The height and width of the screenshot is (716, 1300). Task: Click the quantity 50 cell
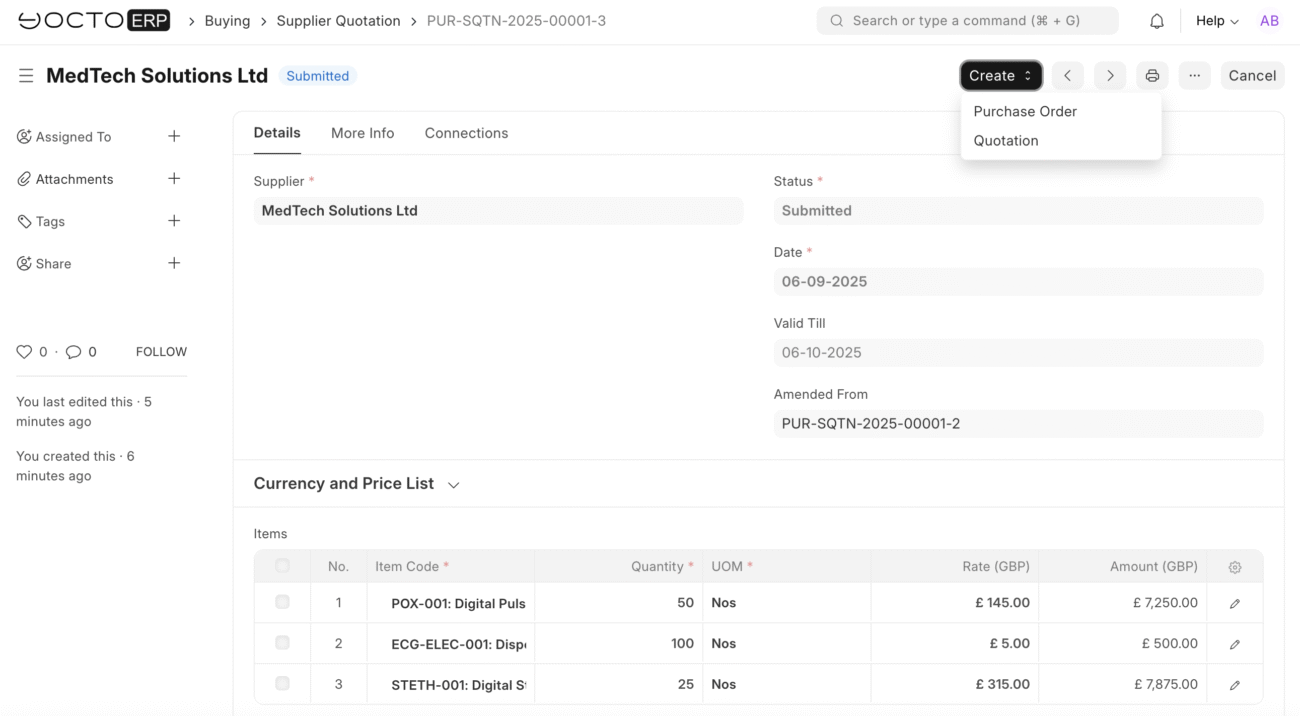click(619, 603)
